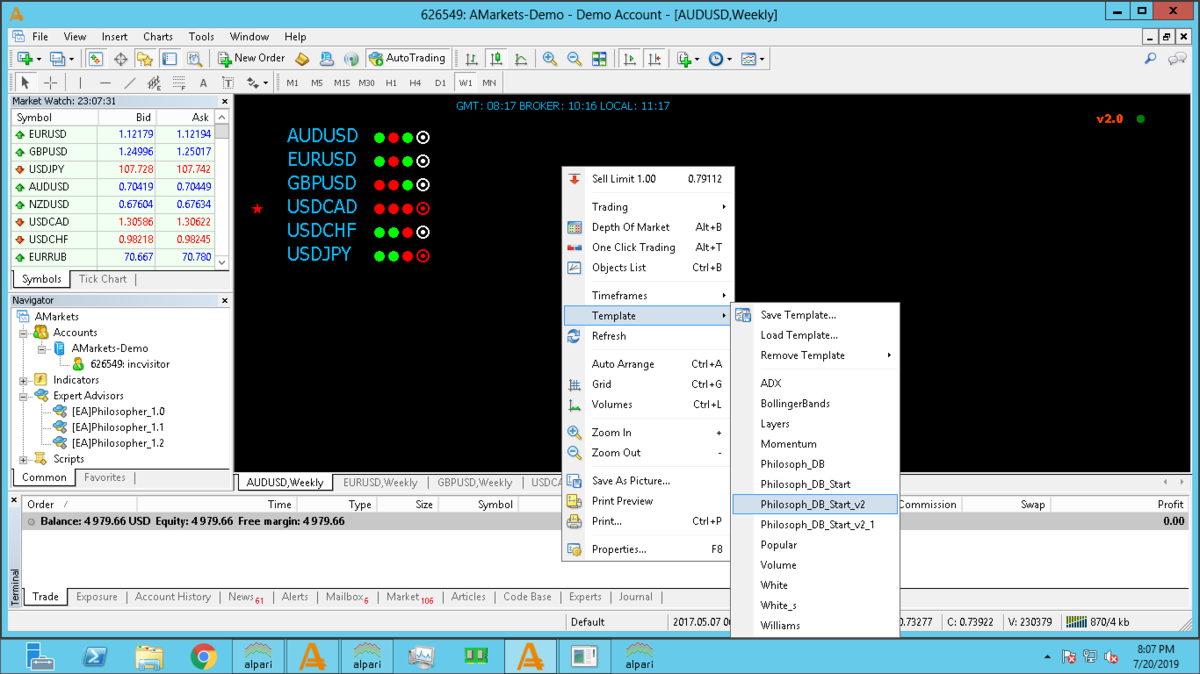Select the Vertical Line drawing tool

(81, 83)
